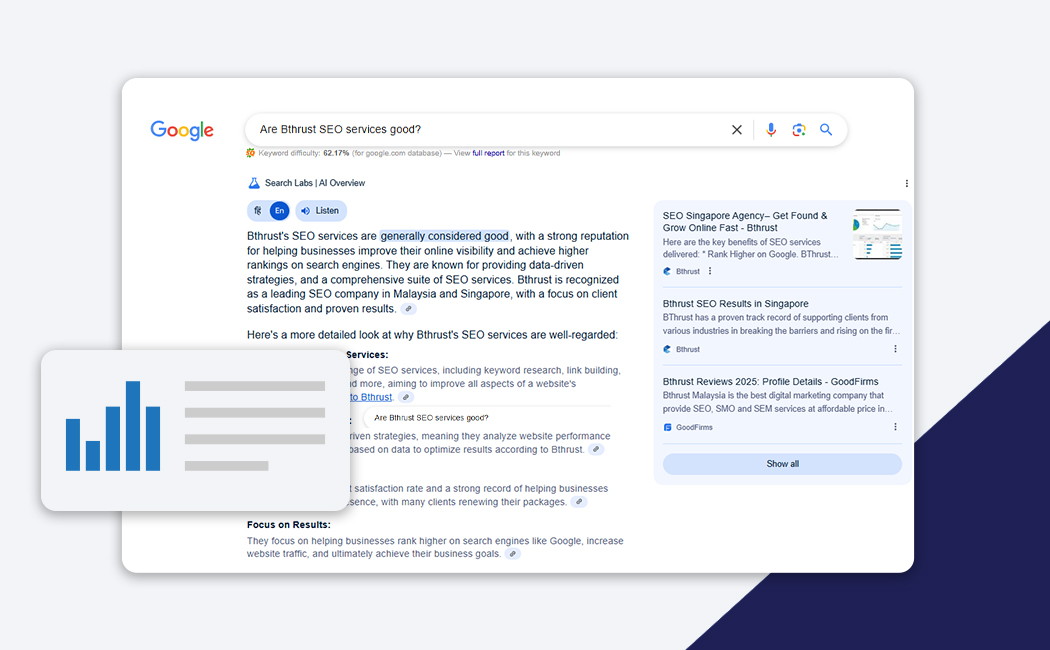Clear the search query with X
The width and height of the screenshot is (1050, 650).
737,130
